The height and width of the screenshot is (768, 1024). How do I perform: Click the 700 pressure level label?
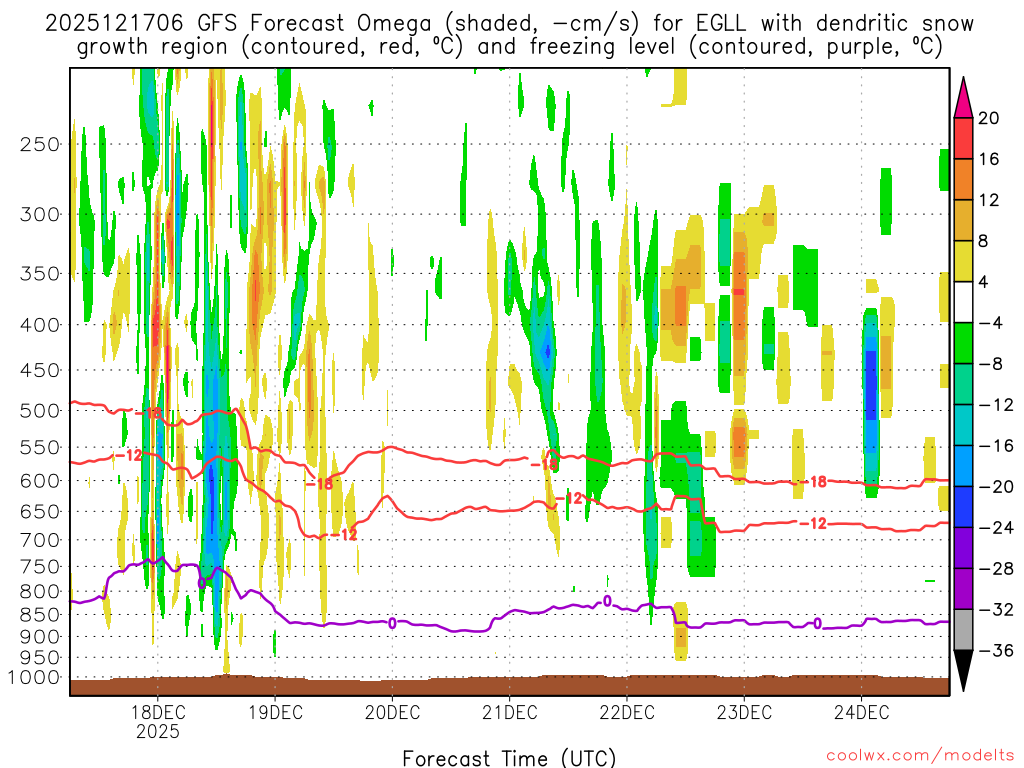click(x=40, y=540)
